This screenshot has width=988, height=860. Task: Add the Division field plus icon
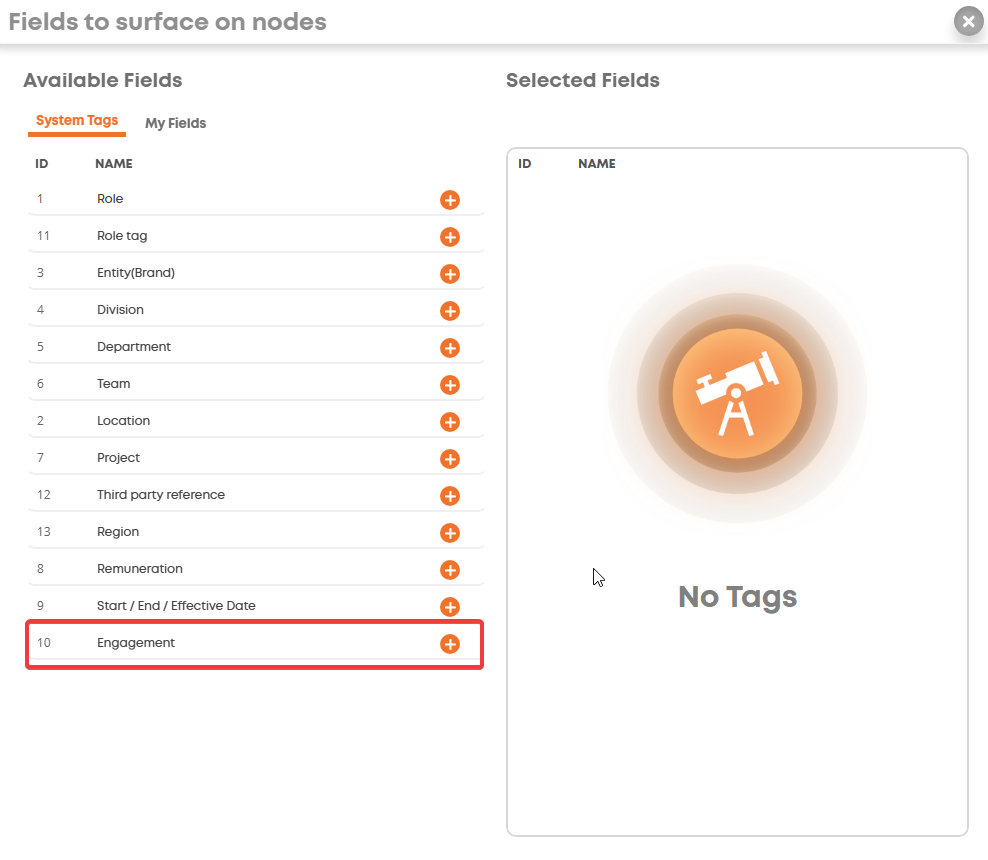(450, 311)
